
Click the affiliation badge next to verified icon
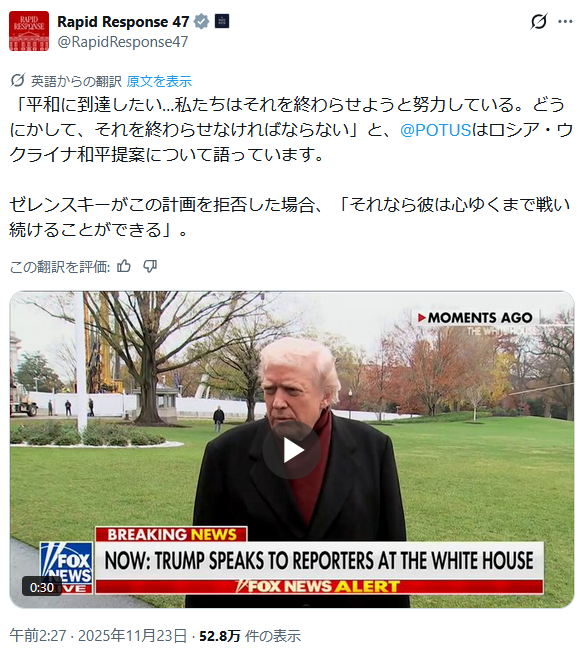(222, 21)
